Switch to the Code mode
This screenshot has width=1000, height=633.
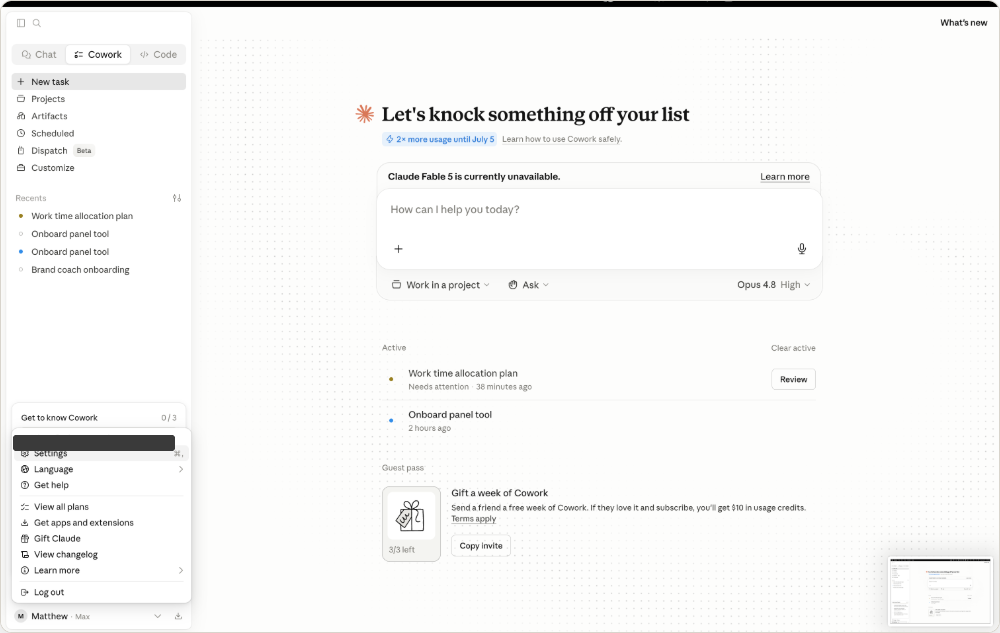coord(158,55)
